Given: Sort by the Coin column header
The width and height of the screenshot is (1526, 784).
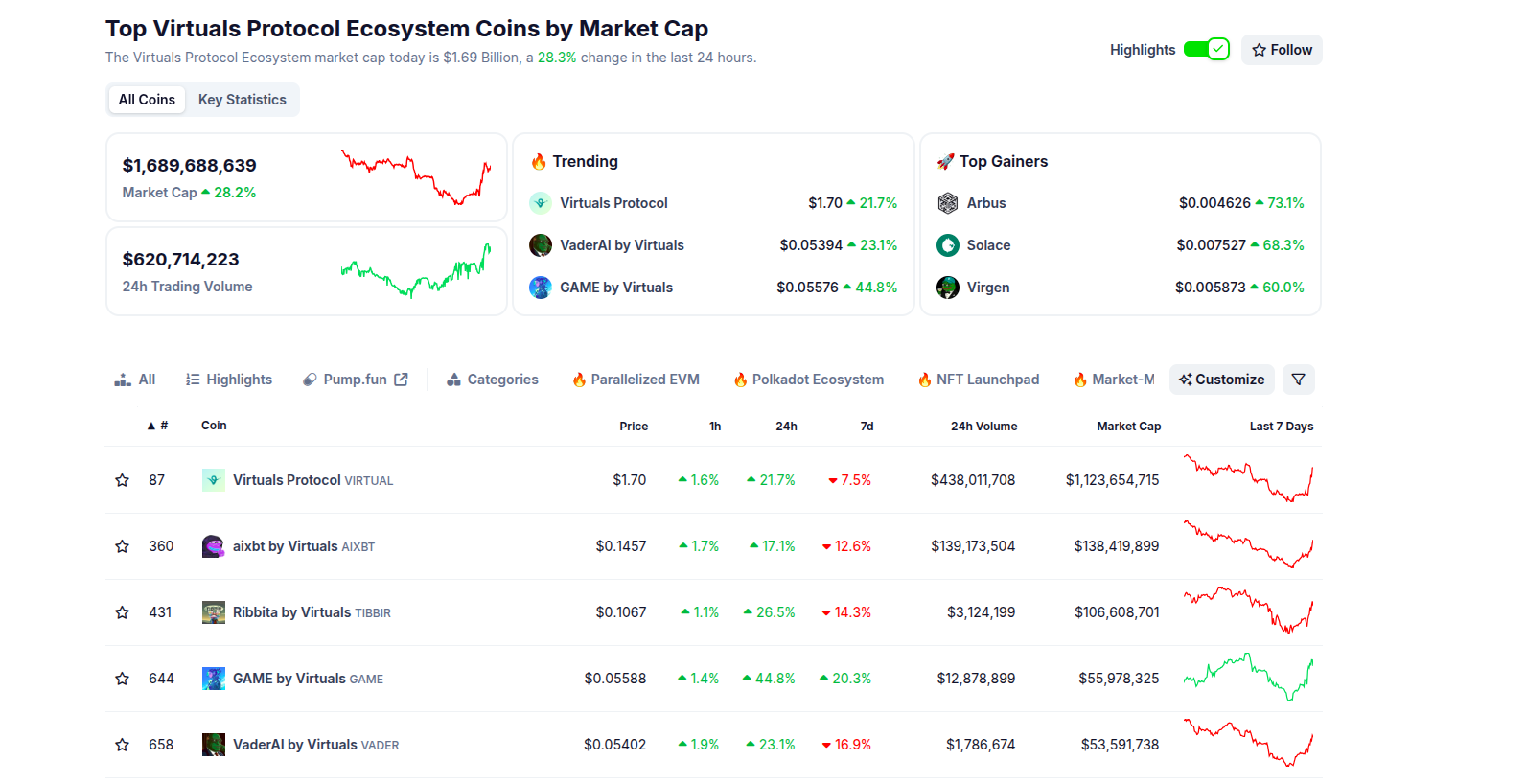Looking at the screenshot, I should pyautogui.click(x=214, y=426).
